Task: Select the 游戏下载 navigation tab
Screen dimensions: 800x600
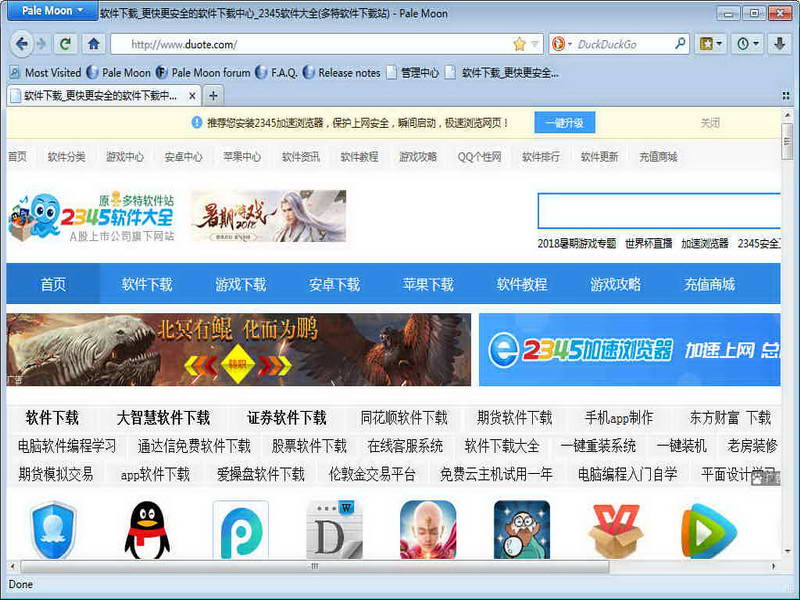Action: click(x=240, y=284)
